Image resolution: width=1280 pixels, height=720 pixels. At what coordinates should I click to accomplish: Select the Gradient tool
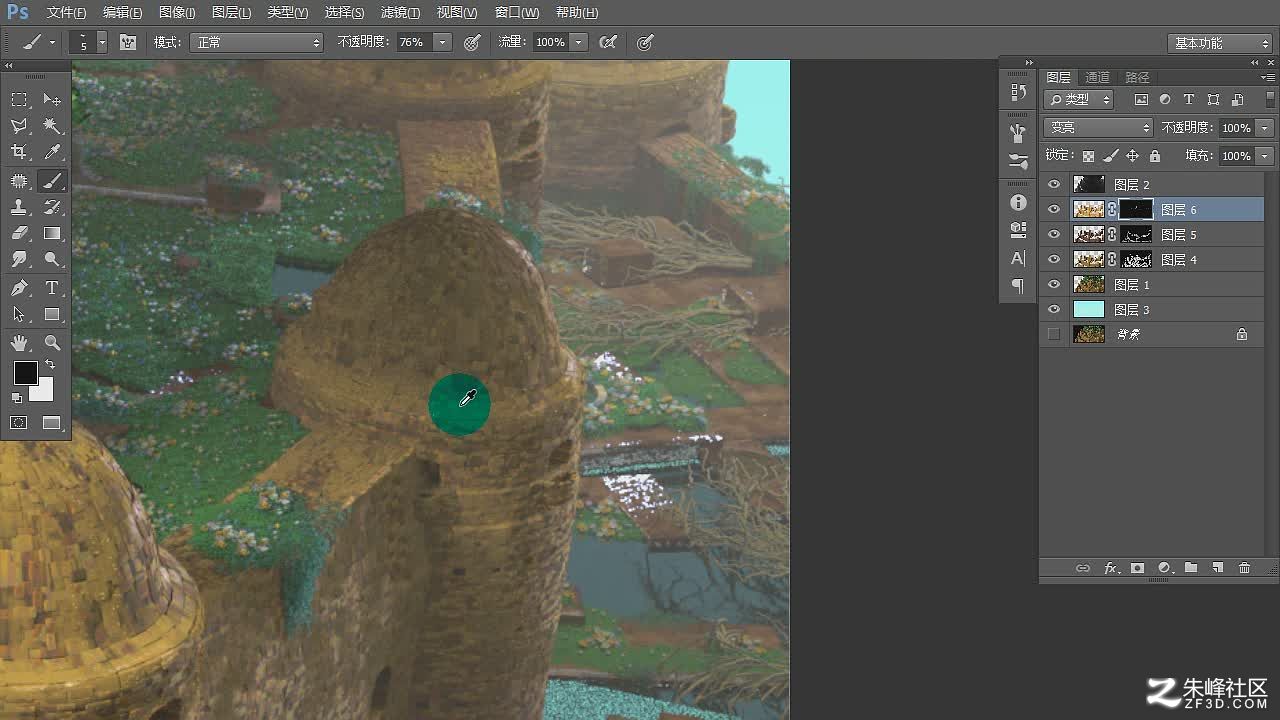tap(52, 233)
